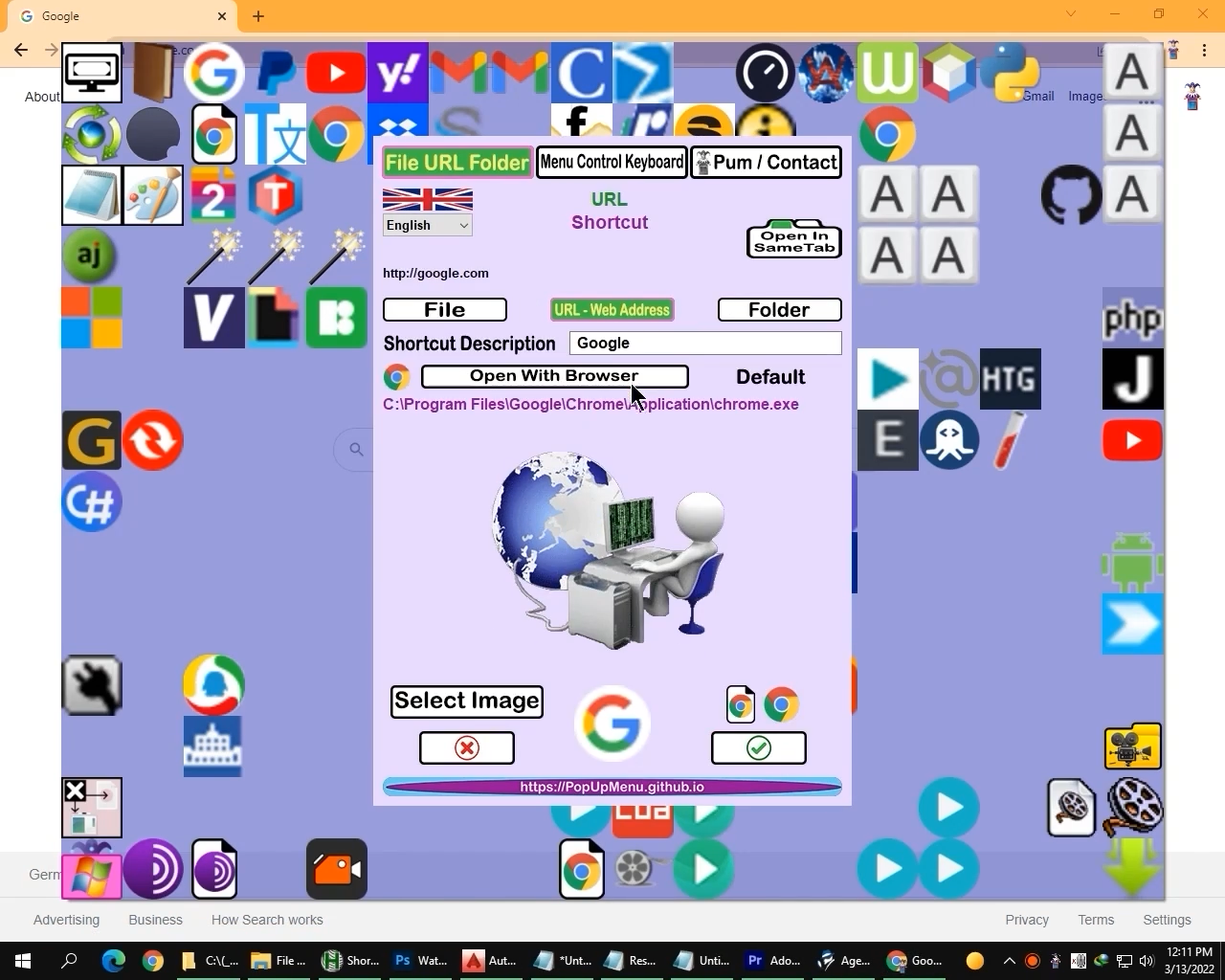
Task: Select the URL - Web Address button
Action: [612, 310]
